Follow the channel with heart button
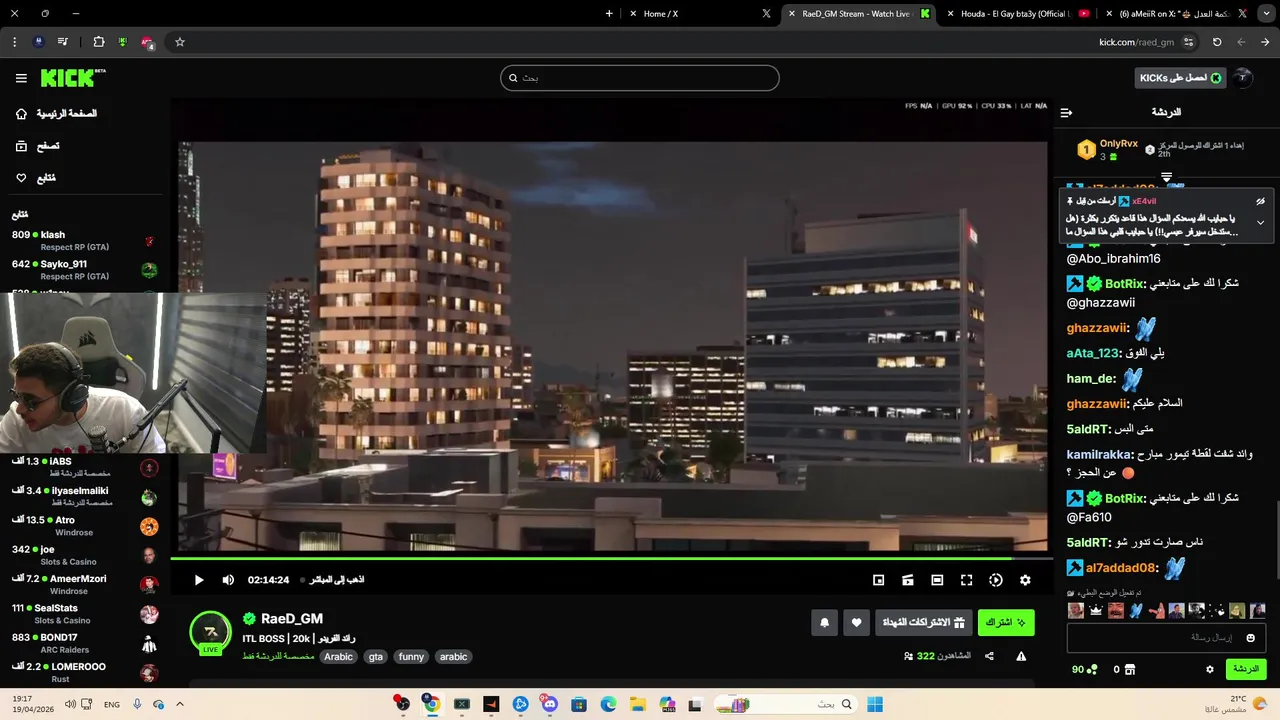The width and height of the screenshot is (1280, 720). [x=856, y=622]
